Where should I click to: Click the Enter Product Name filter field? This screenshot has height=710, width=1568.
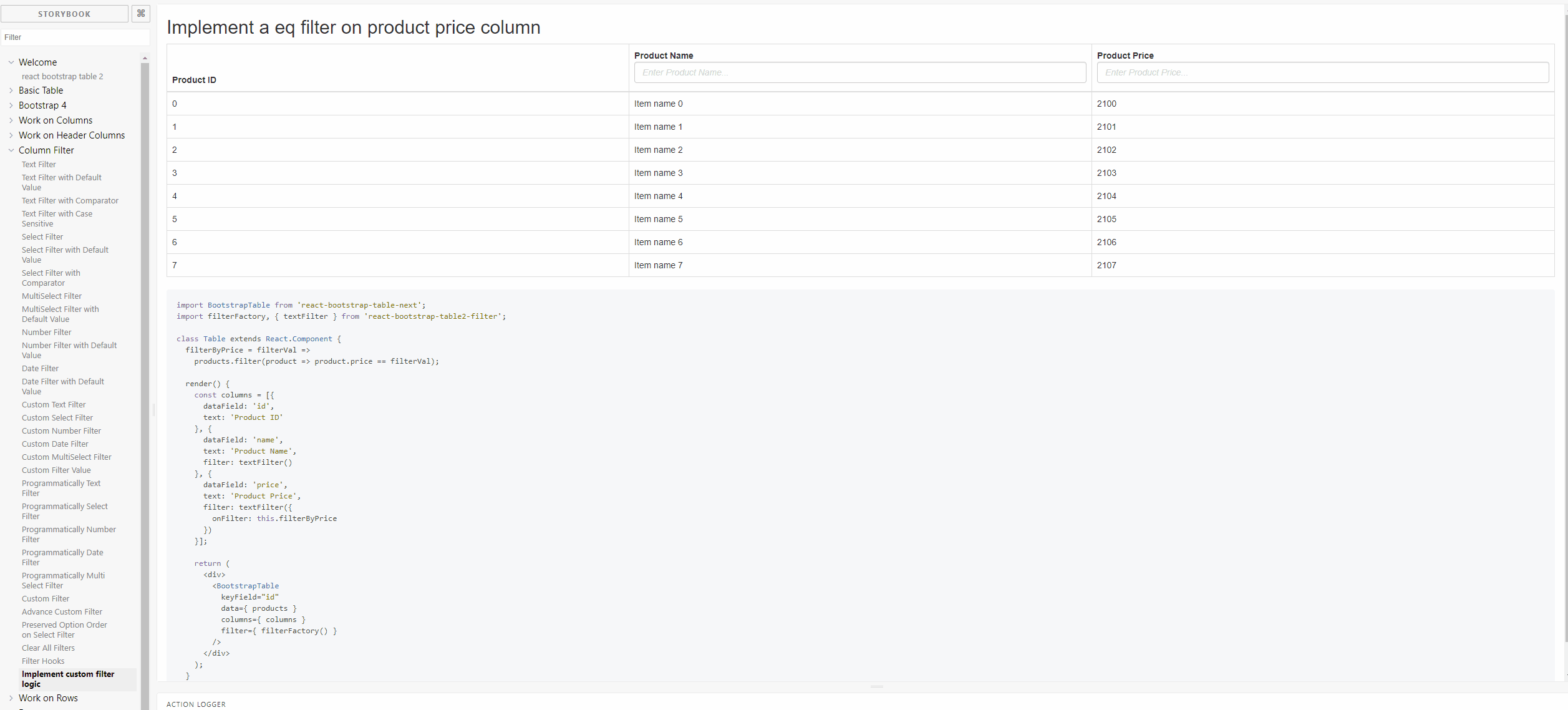(x=859, y=72)
